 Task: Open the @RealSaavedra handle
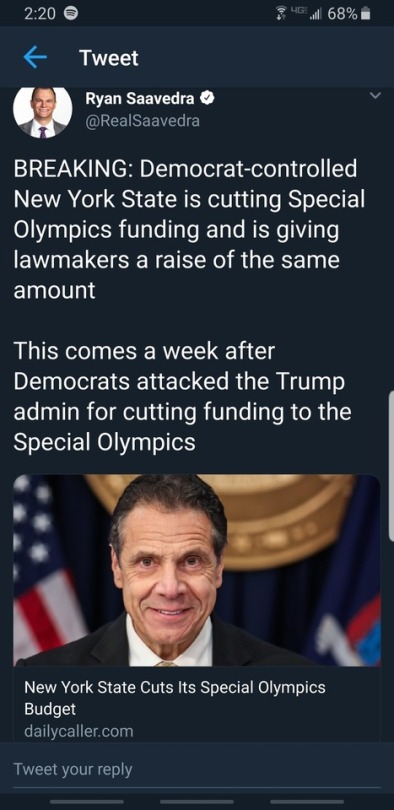point(142,121)
